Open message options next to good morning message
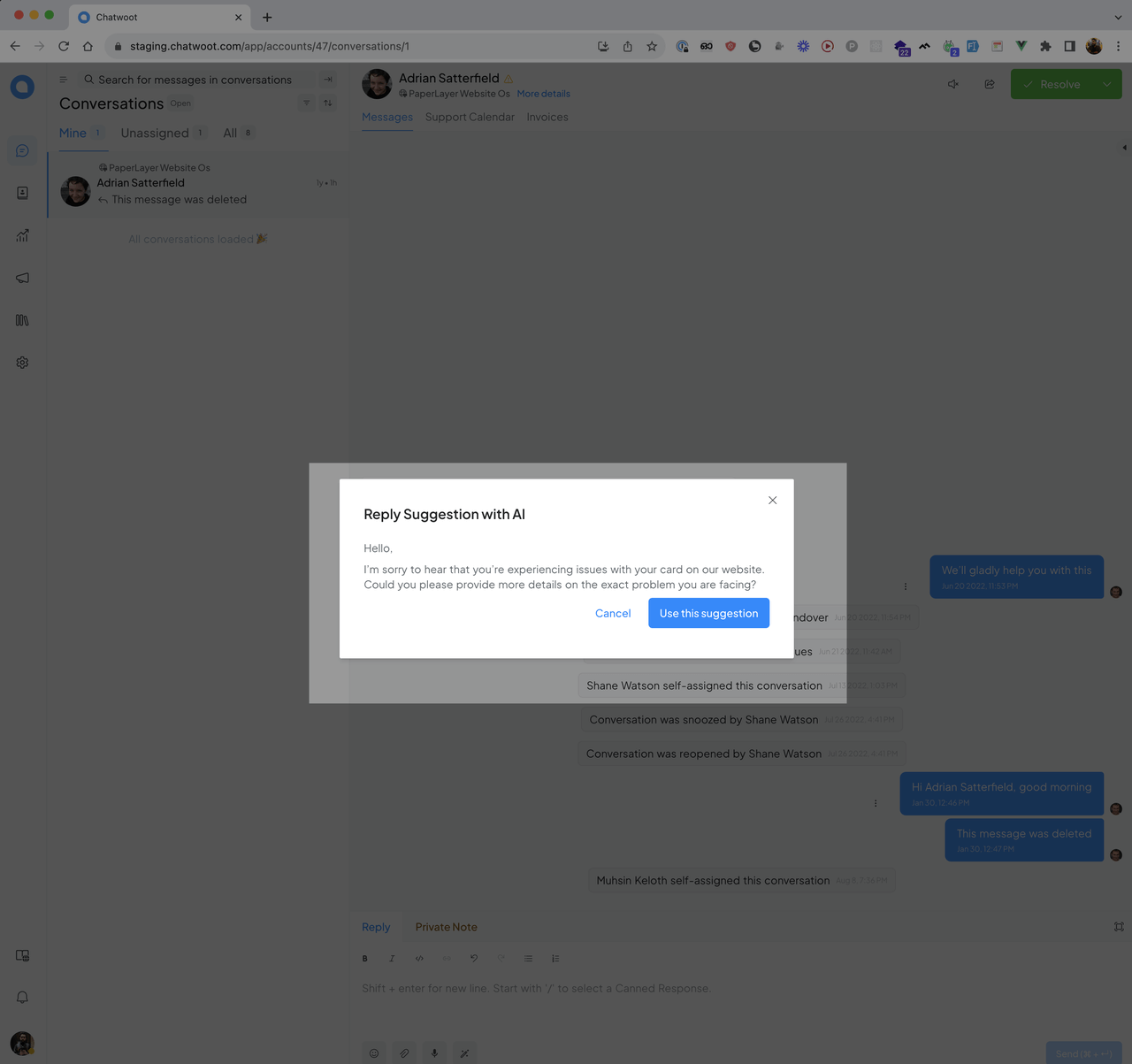The image size is (1132, 1064). 876,803
